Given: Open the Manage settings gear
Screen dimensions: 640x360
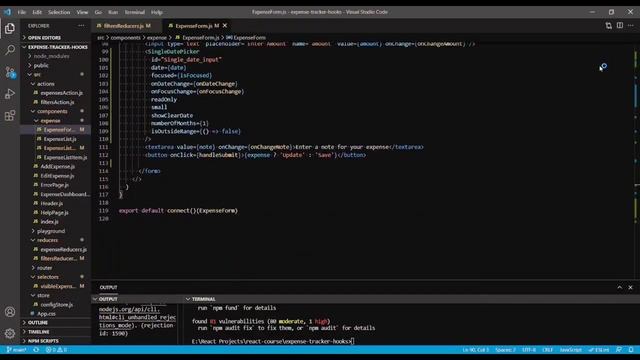Looking at the screenshot, I should (10, 333).
